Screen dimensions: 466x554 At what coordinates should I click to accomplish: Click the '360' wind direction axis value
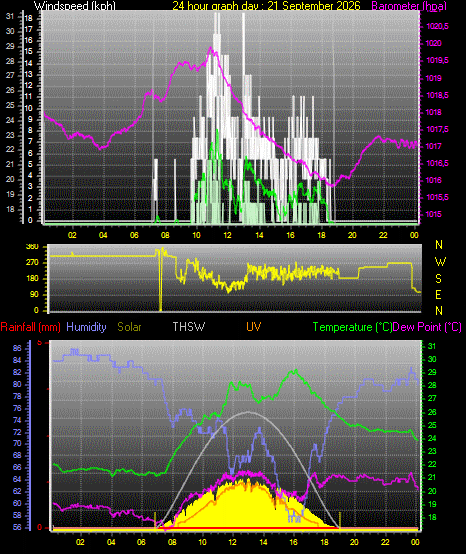click(33, 247)
